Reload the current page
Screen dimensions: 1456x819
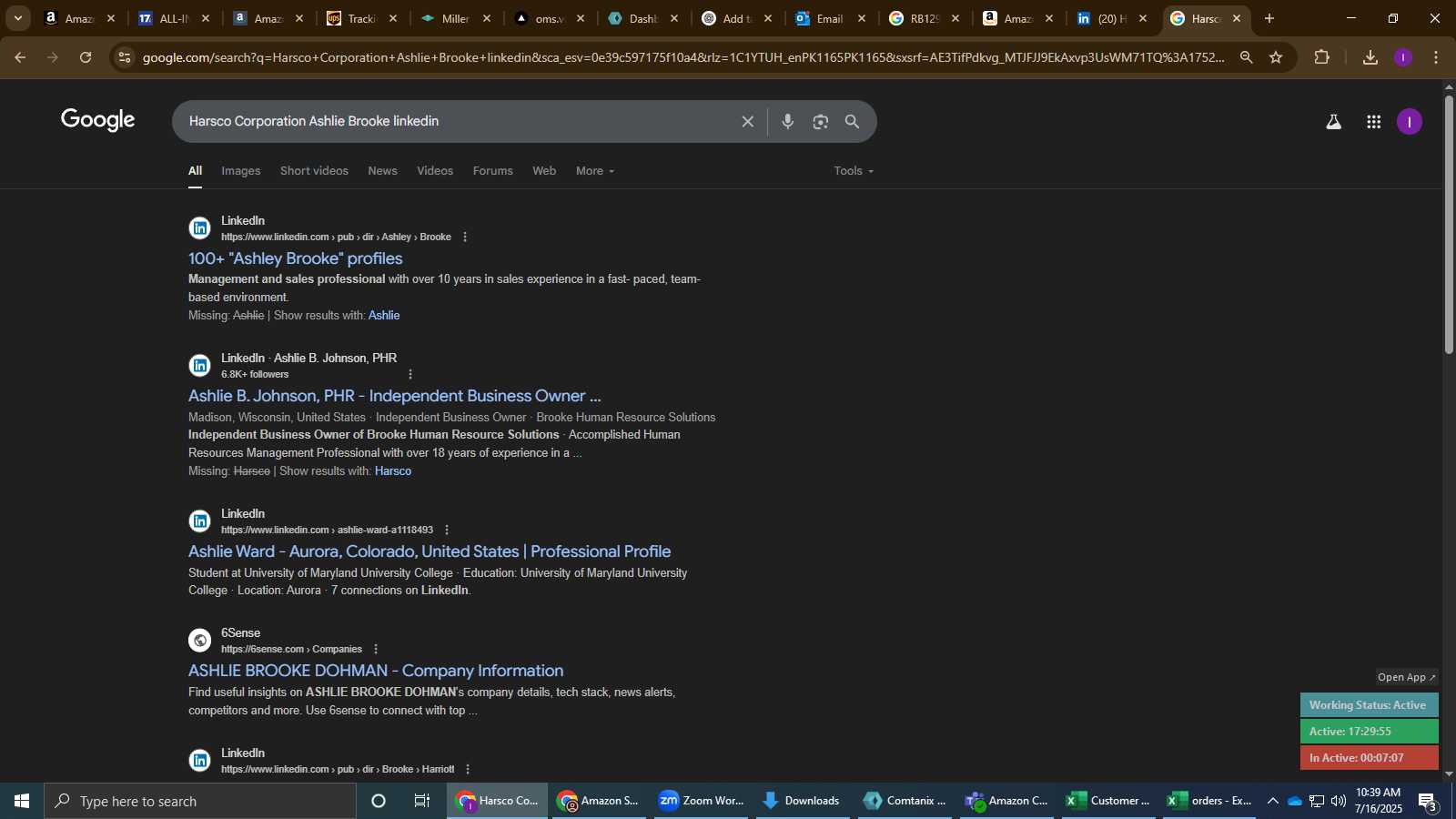click(86, 57)
